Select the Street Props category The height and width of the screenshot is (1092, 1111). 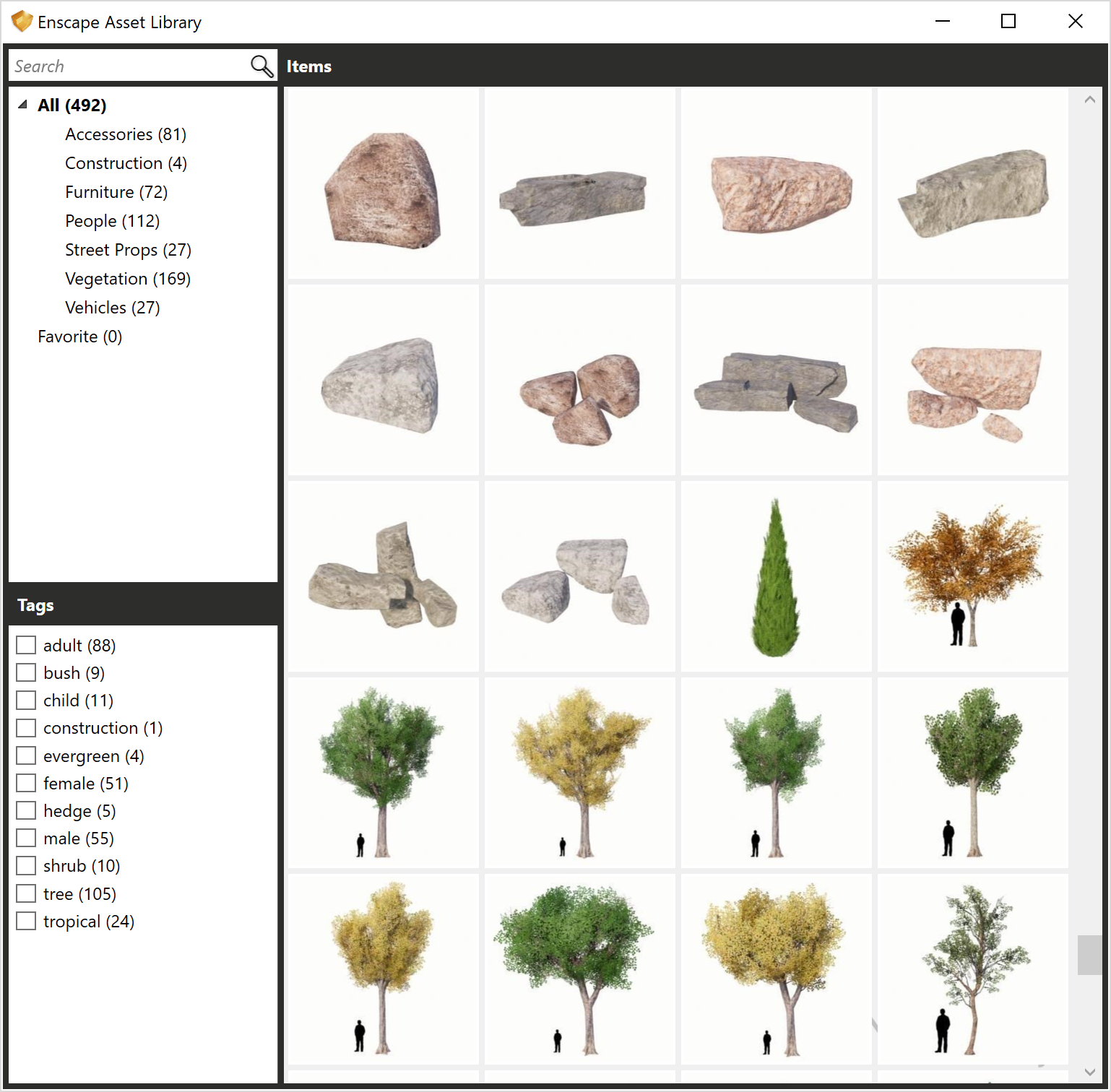pos(127,249)
